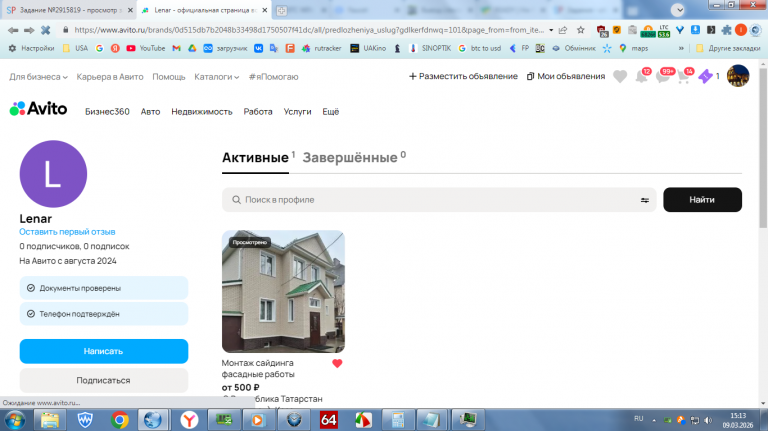Show hidden tray icons arrow
This screenshot has width=768, height=431.
pos(654,420)
